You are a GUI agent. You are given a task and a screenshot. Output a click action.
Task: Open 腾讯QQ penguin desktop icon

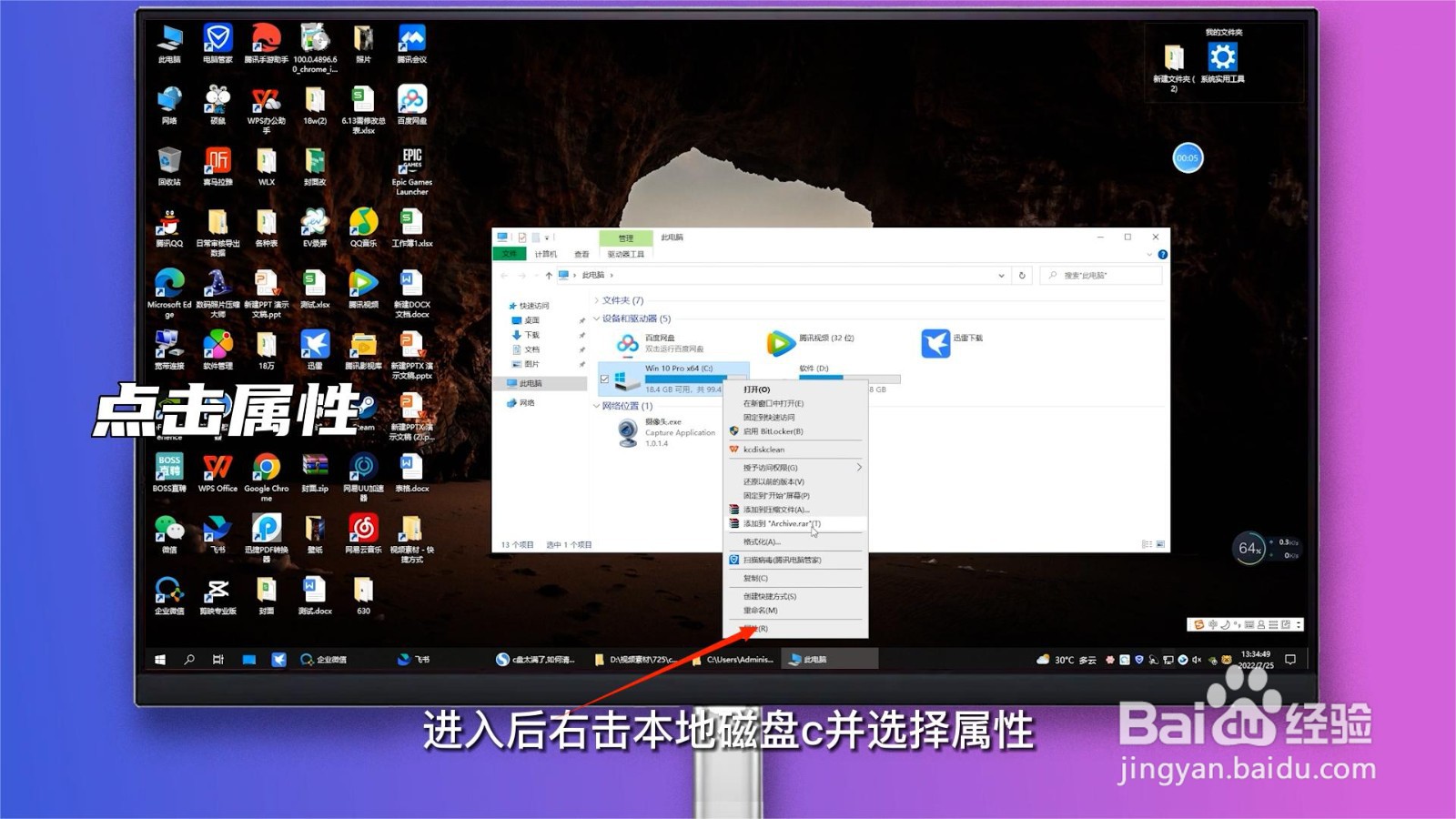tap(169, 227)
